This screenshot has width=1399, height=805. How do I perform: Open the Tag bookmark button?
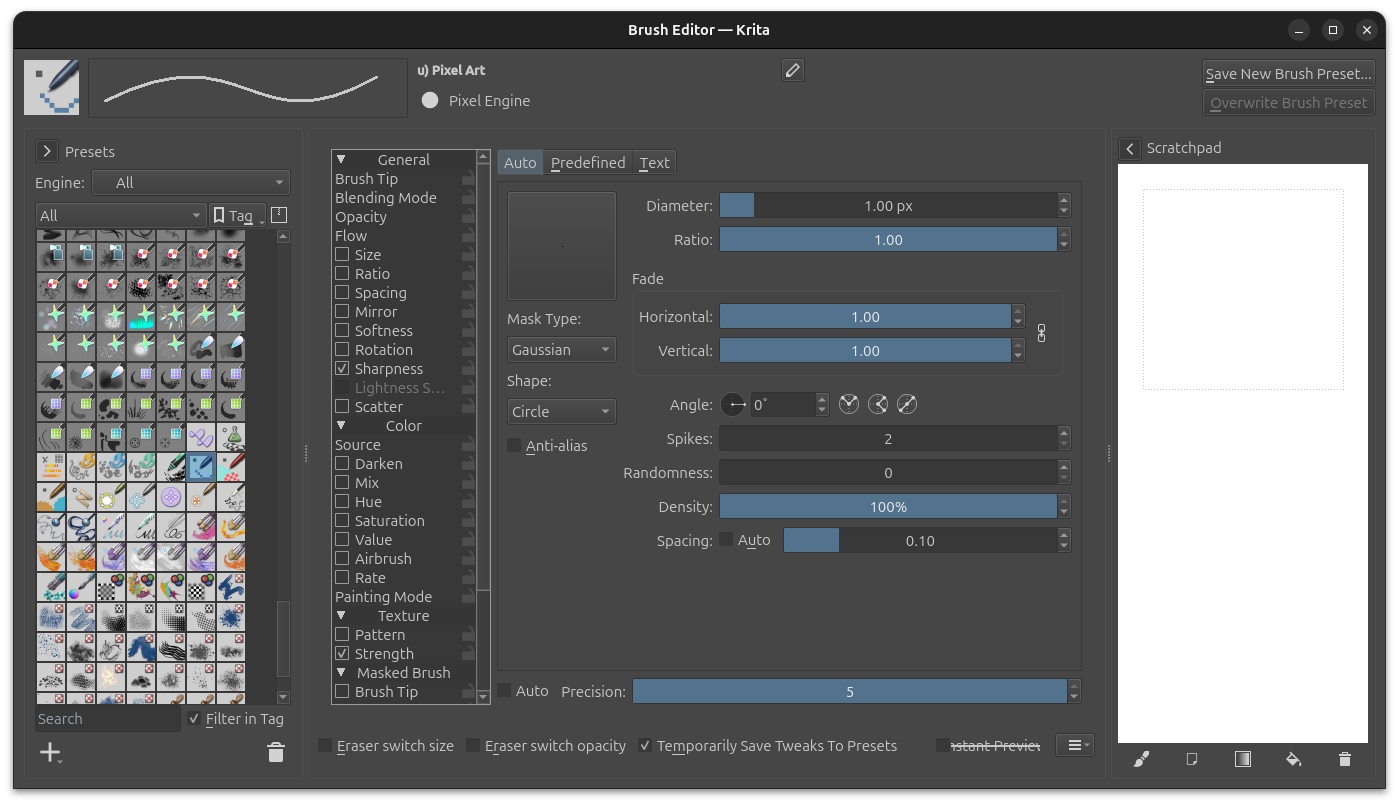pos(238,215)
